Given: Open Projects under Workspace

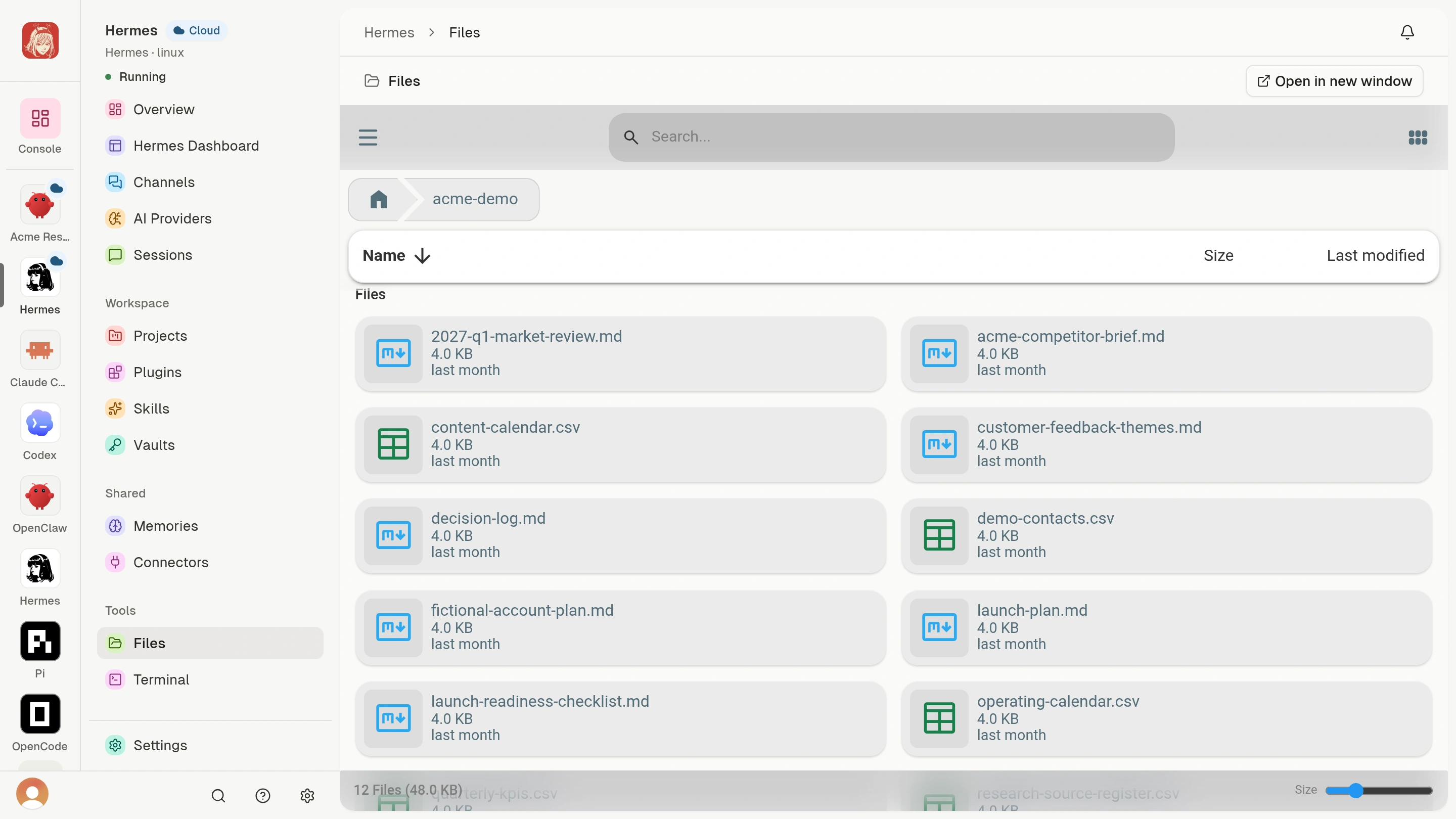Looking at the screenshot, I should pos(210,336).
